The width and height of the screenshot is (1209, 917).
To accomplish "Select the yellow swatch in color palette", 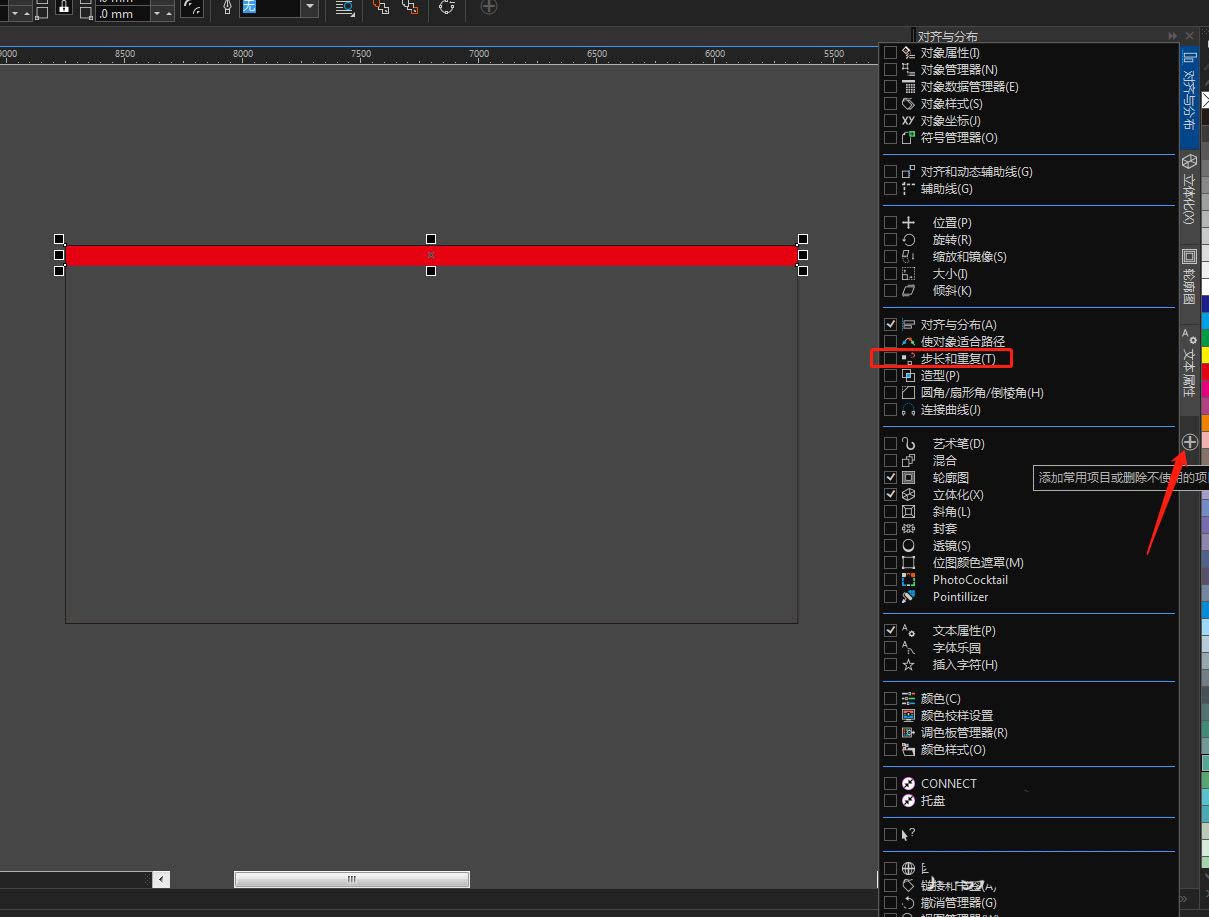I will (x=1205, y=354).
